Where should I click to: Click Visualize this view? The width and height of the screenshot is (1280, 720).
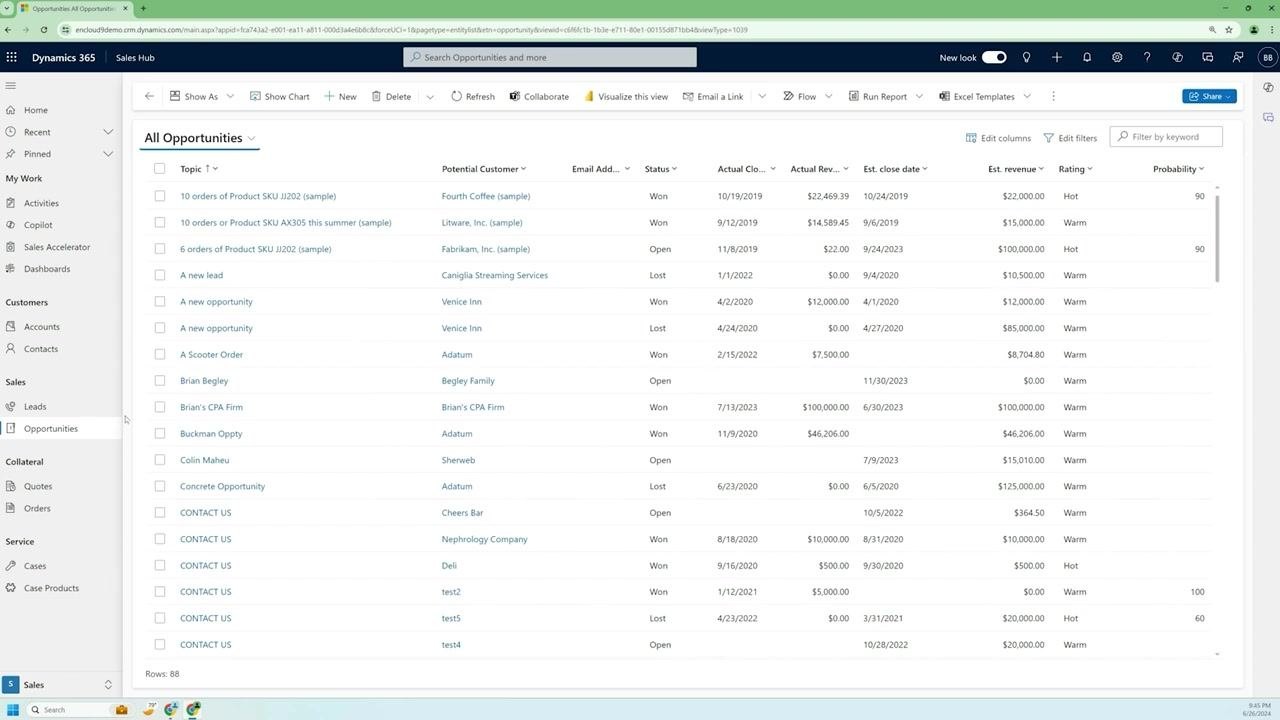626,96
